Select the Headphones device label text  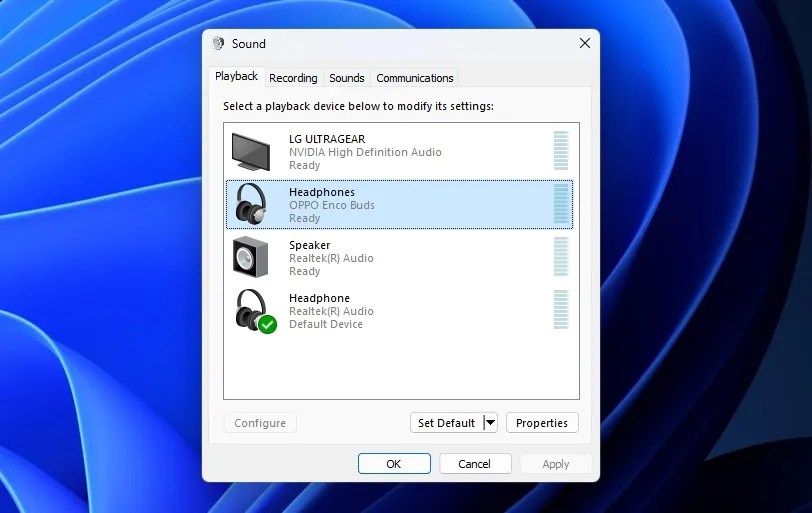[322, 192]
